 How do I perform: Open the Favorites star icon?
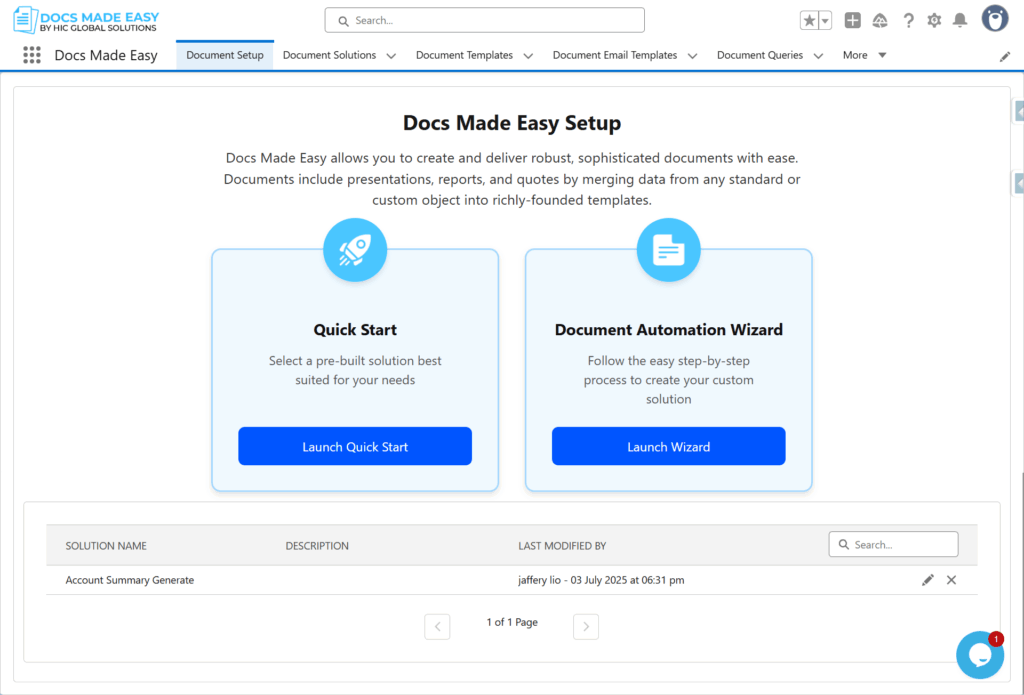[x=809, y=20]
